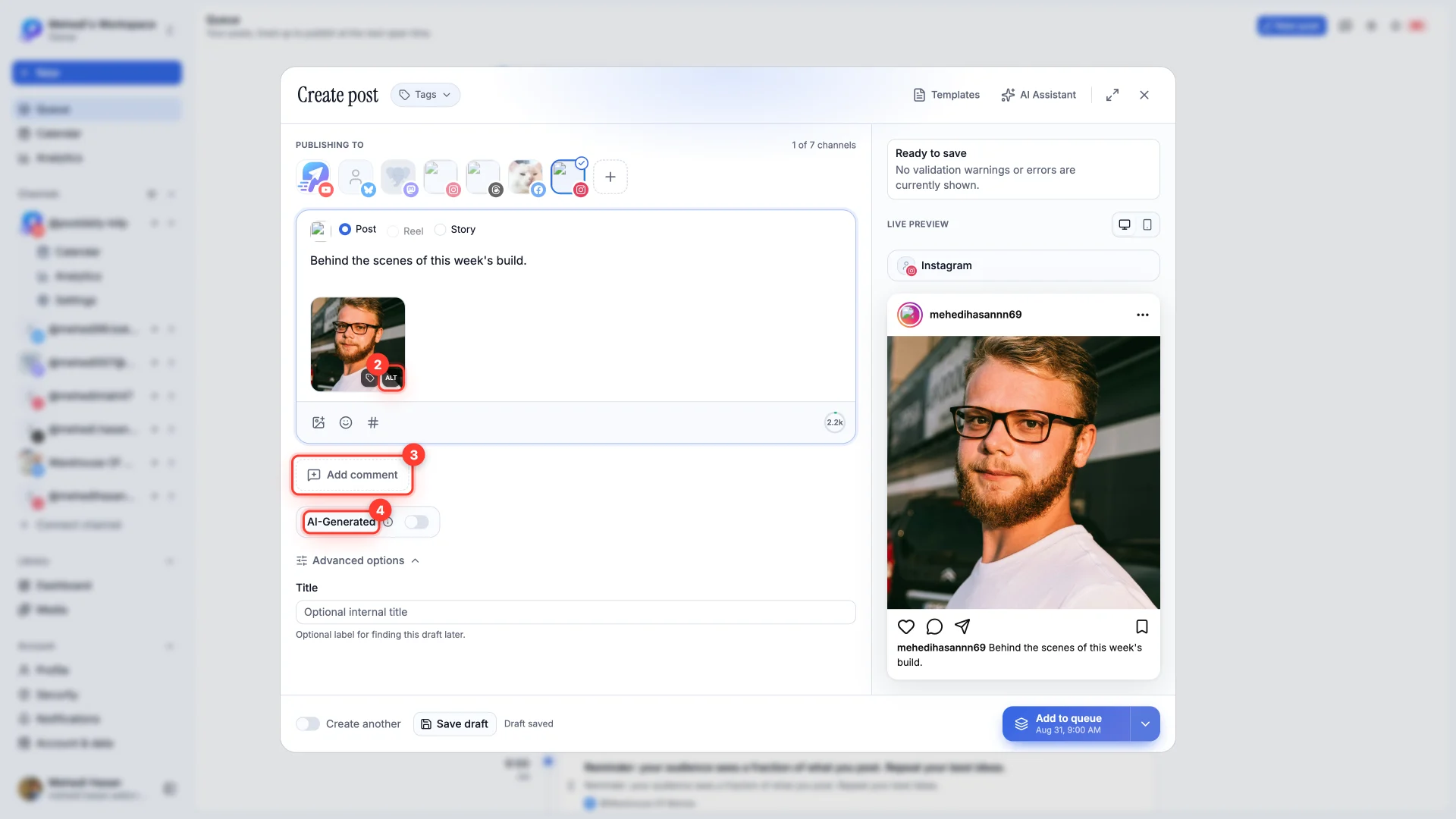Viewport: 1456px width, 819px height.
Task: Open the emoji picker
Action: (346, 422)
